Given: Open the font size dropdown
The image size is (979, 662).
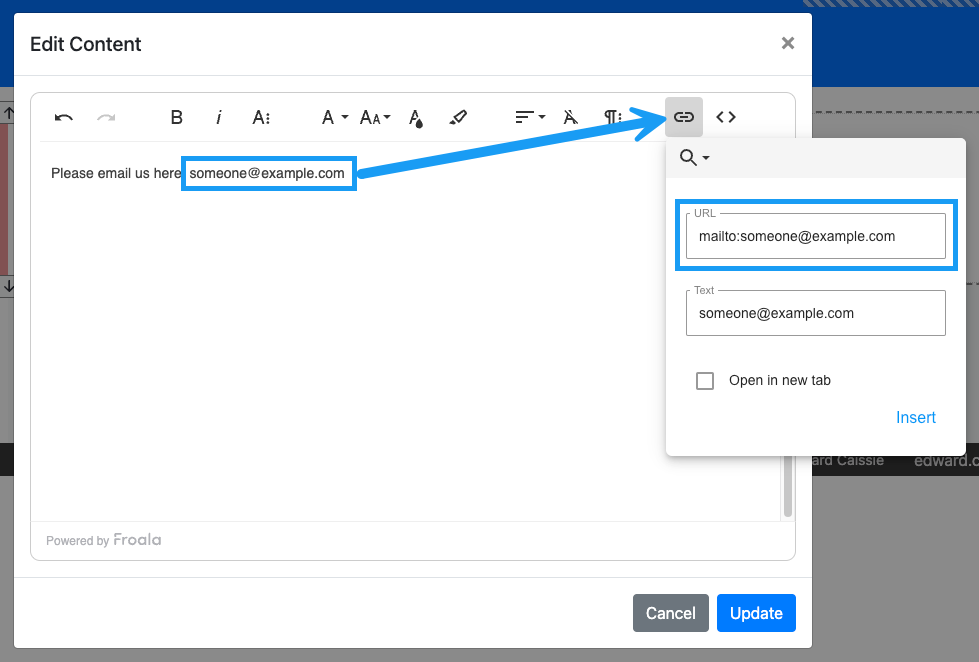Looking at the screenshot, I should [375, 117].
